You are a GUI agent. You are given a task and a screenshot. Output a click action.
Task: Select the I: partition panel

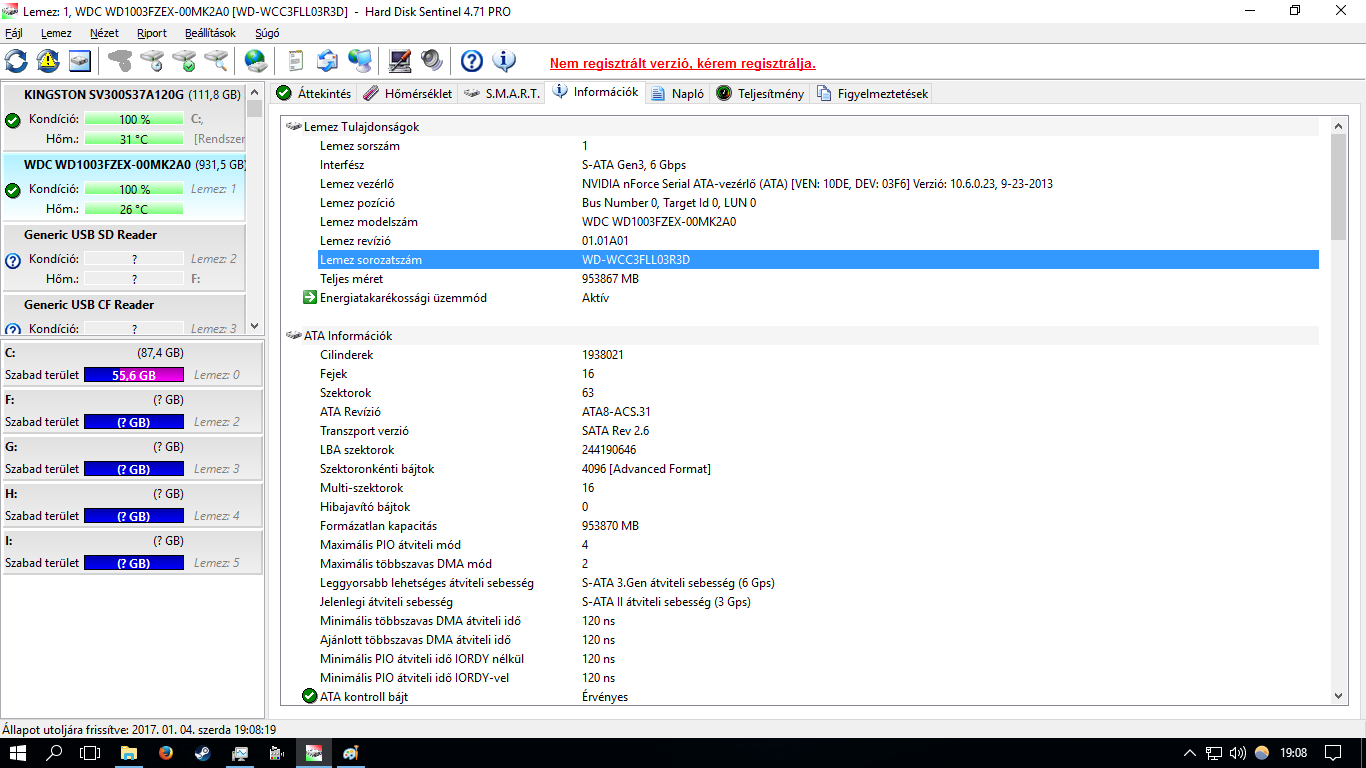(x=132, y=551)
